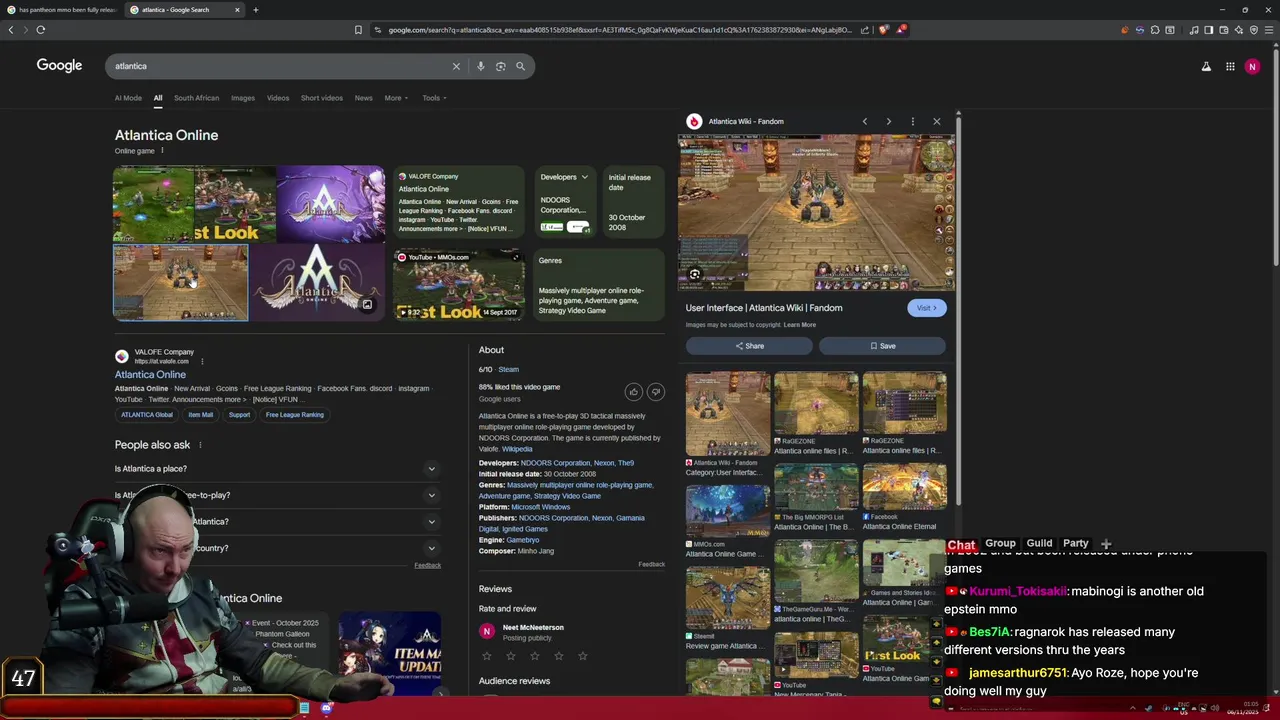
Task: Show previous image in preview panel
Action: point(865,122)
